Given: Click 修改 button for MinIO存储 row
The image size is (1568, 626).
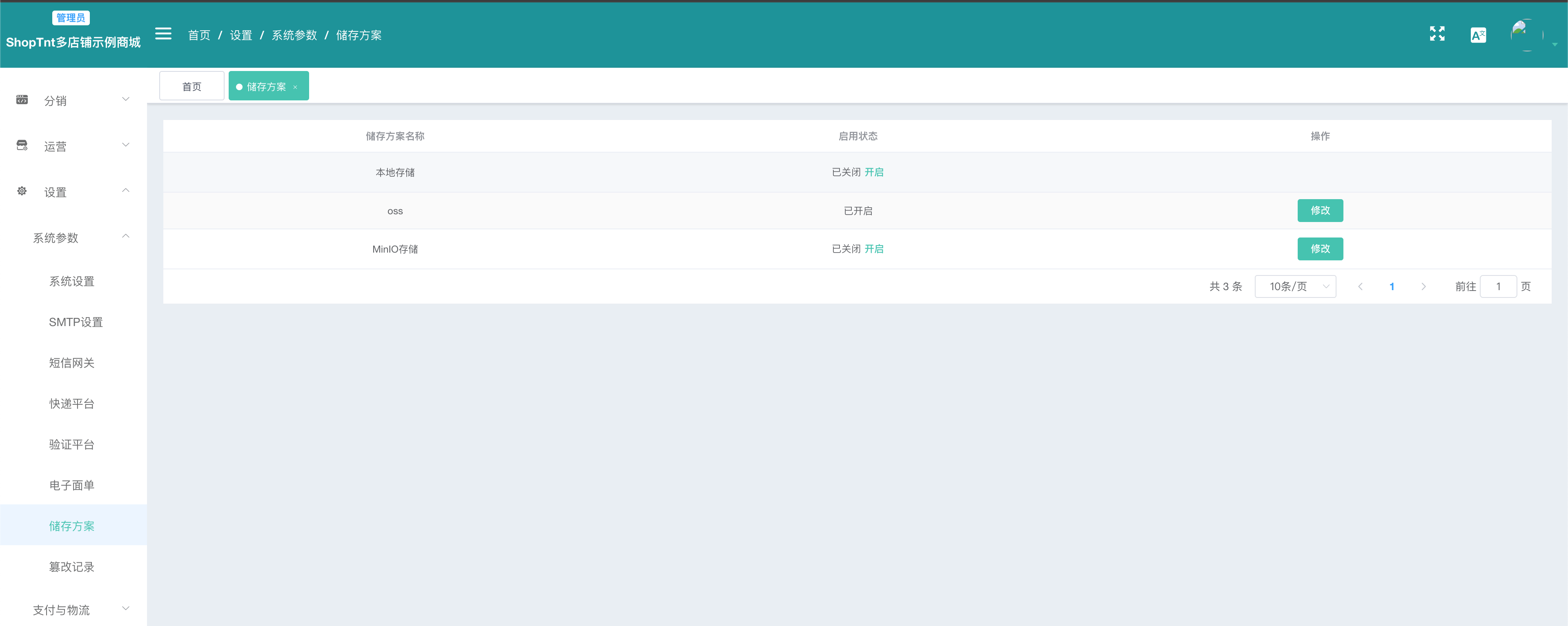Looking at the screenshot, I should (x=1320, y=249).
